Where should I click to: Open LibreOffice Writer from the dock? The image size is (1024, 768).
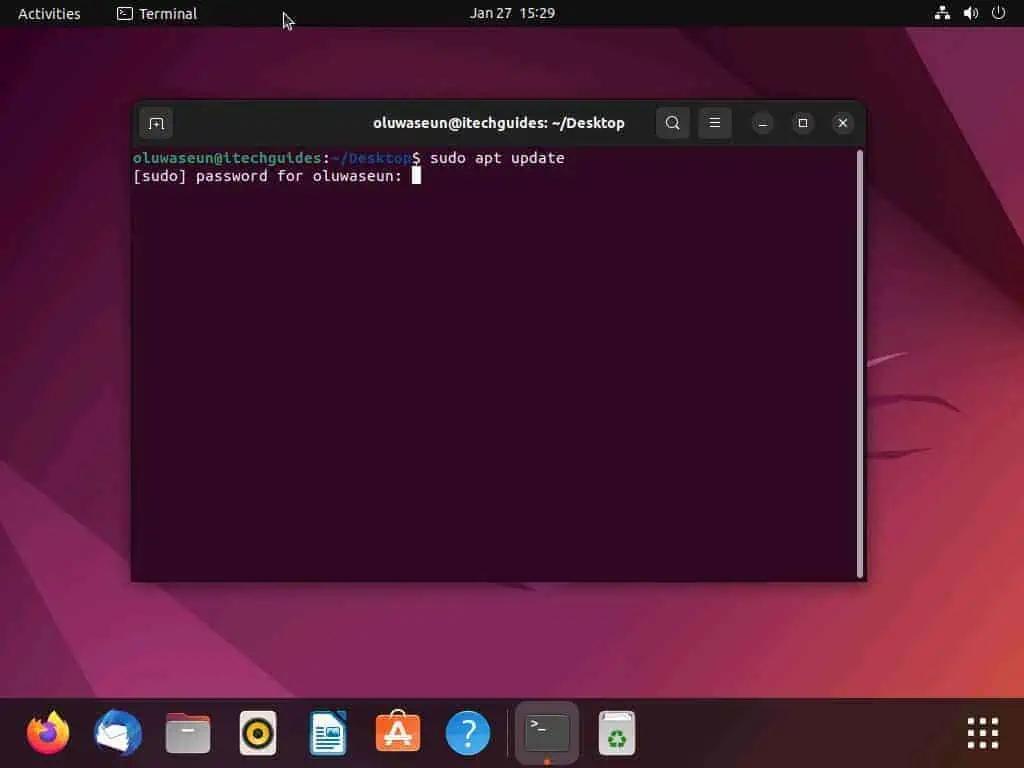point(327,732)
